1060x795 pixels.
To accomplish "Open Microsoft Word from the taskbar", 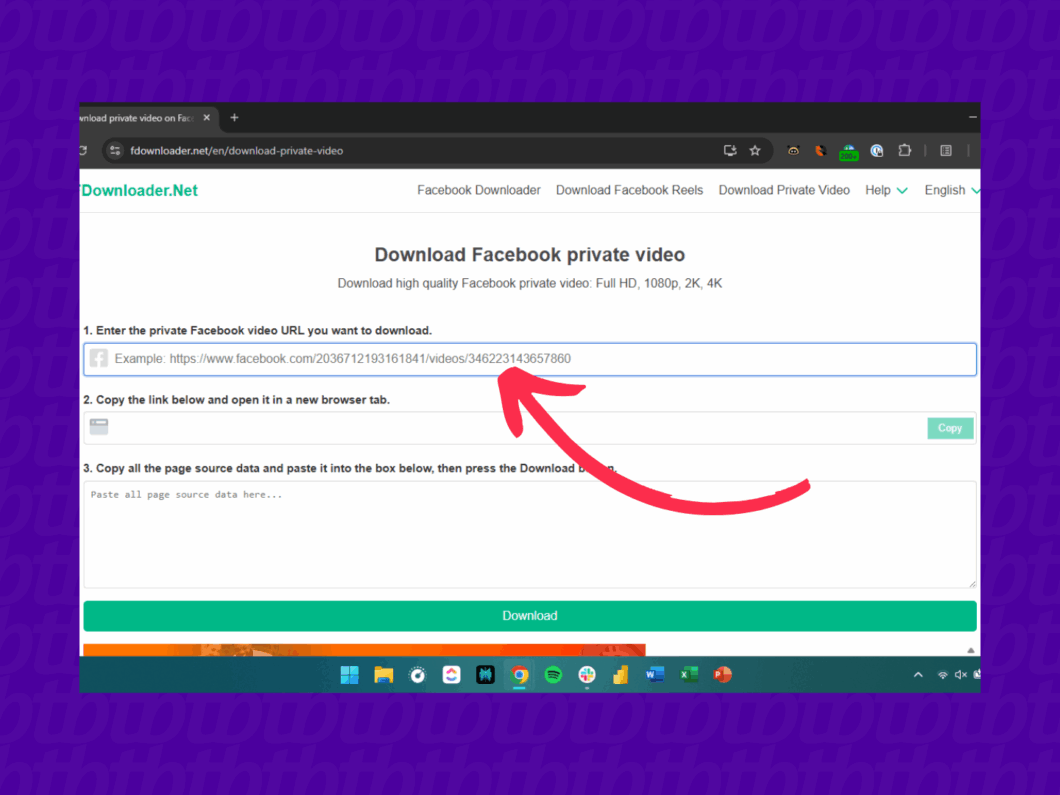I will point(654,675).
